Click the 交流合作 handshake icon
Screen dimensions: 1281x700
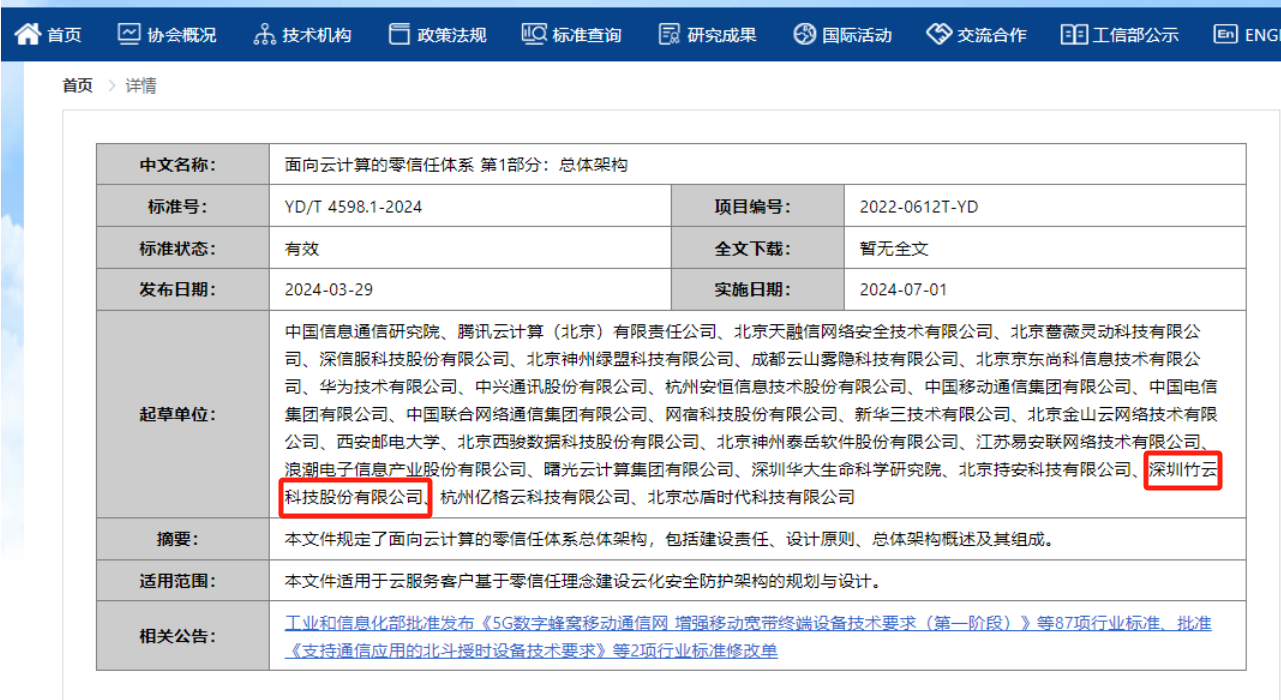click(938, 35)
